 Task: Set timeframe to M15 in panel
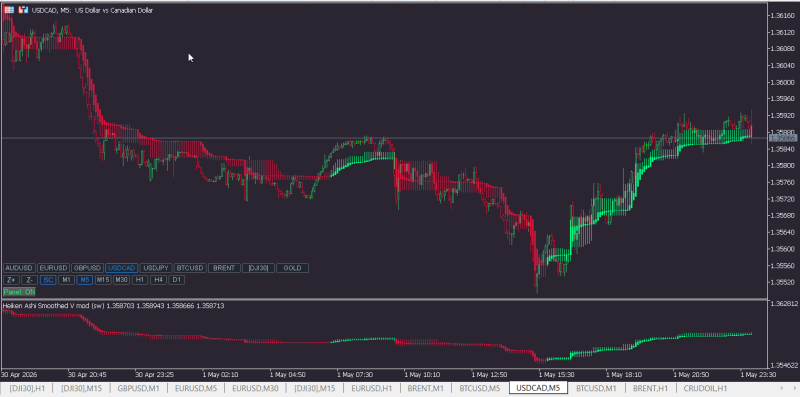click(103, 280)
